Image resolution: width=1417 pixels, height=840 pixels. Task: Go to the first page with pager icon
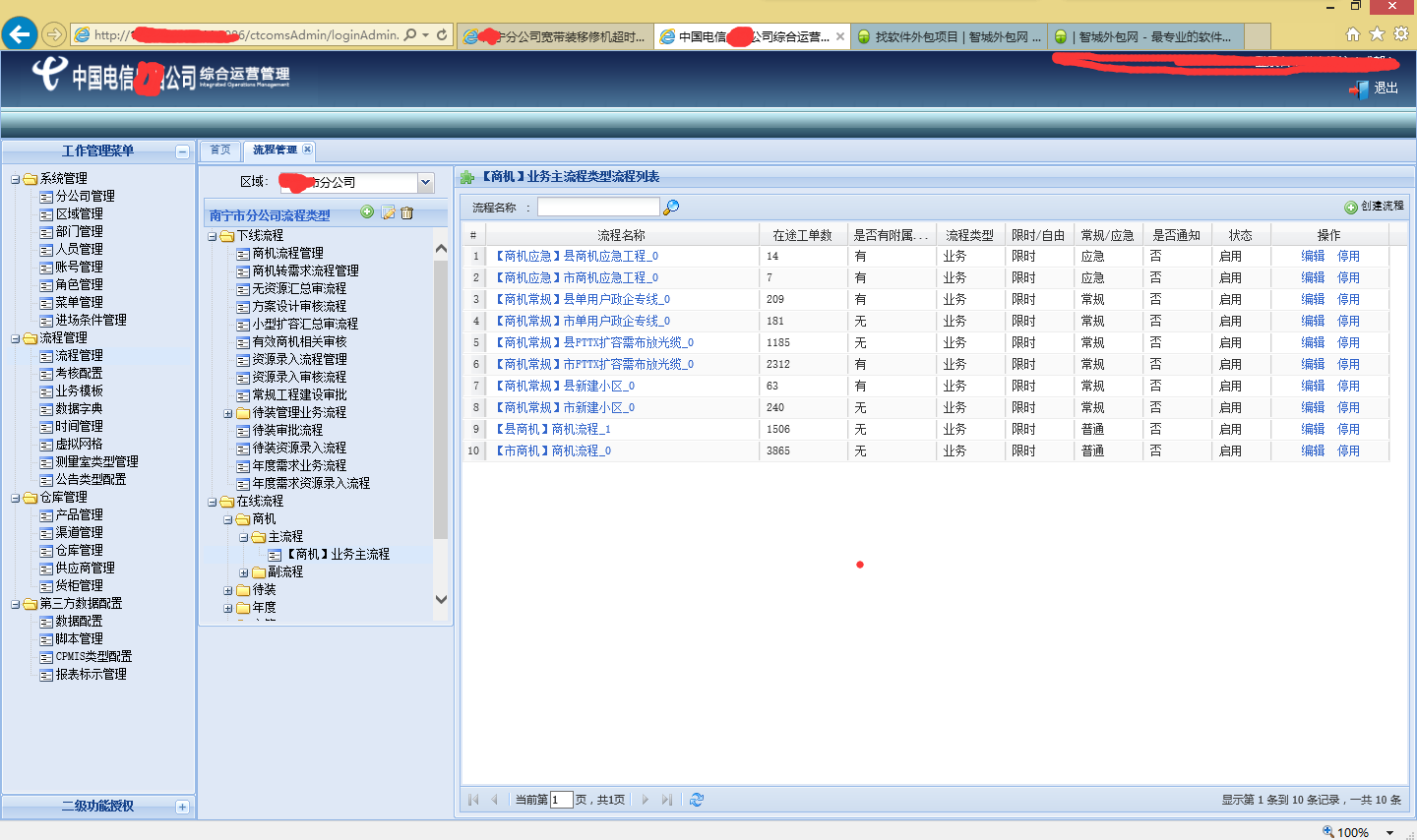(473, 800)
